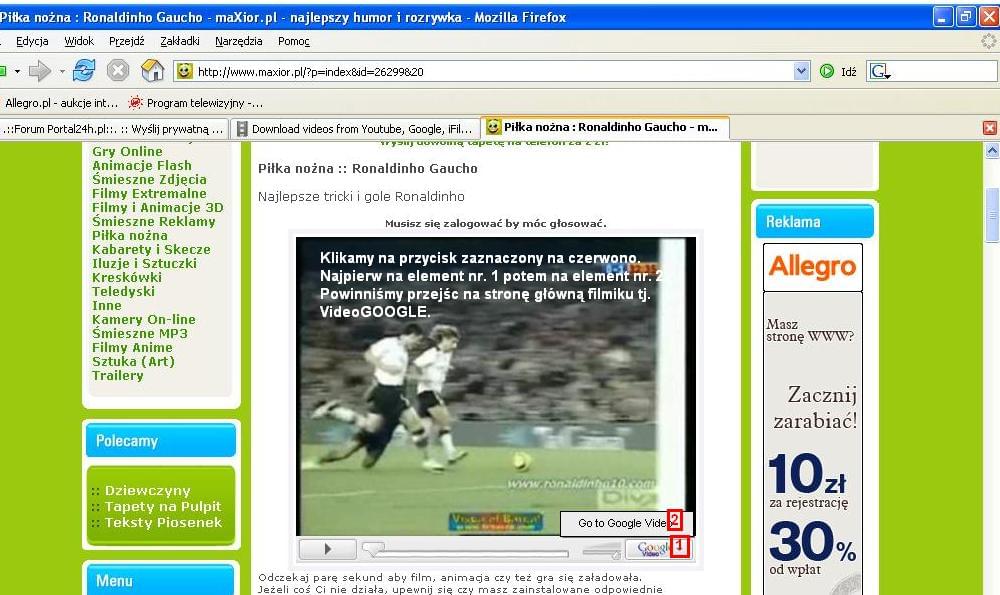Screen dimensions: 1000x595
Task: Open the Zakładki menu
Action: (180, 41)
